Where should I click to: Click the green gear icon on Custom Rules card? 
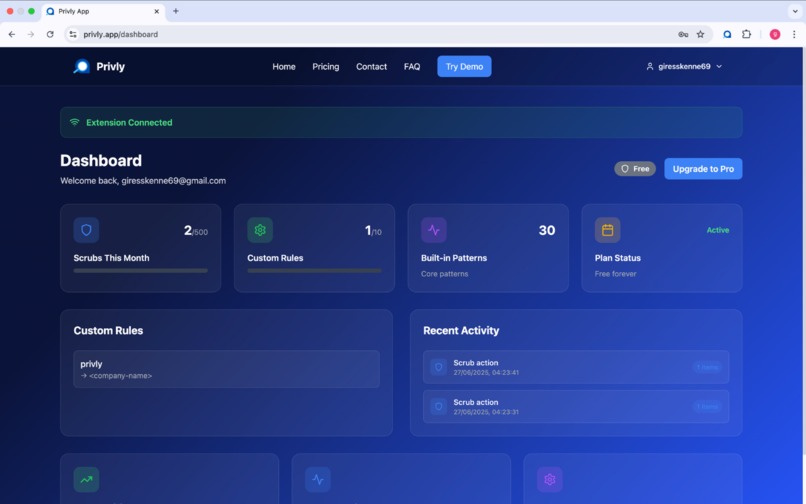[x=260, y=230]
